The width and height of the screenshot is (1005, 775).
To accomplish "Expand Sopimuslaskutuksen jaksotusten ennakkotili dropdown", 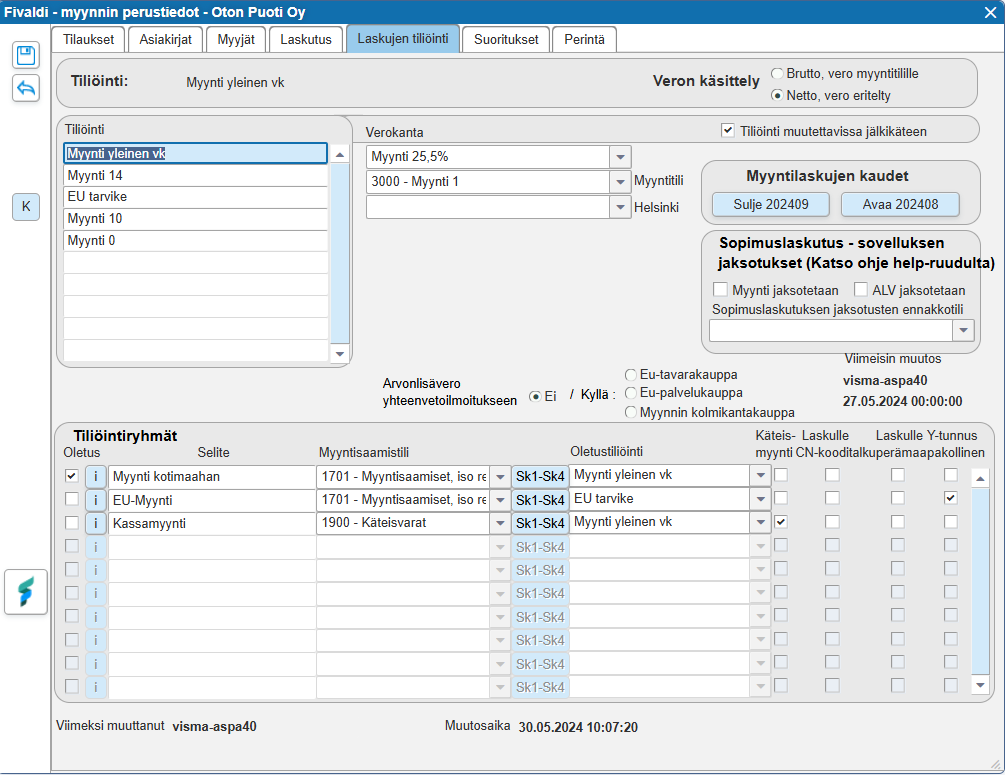I will coord(963,331).
